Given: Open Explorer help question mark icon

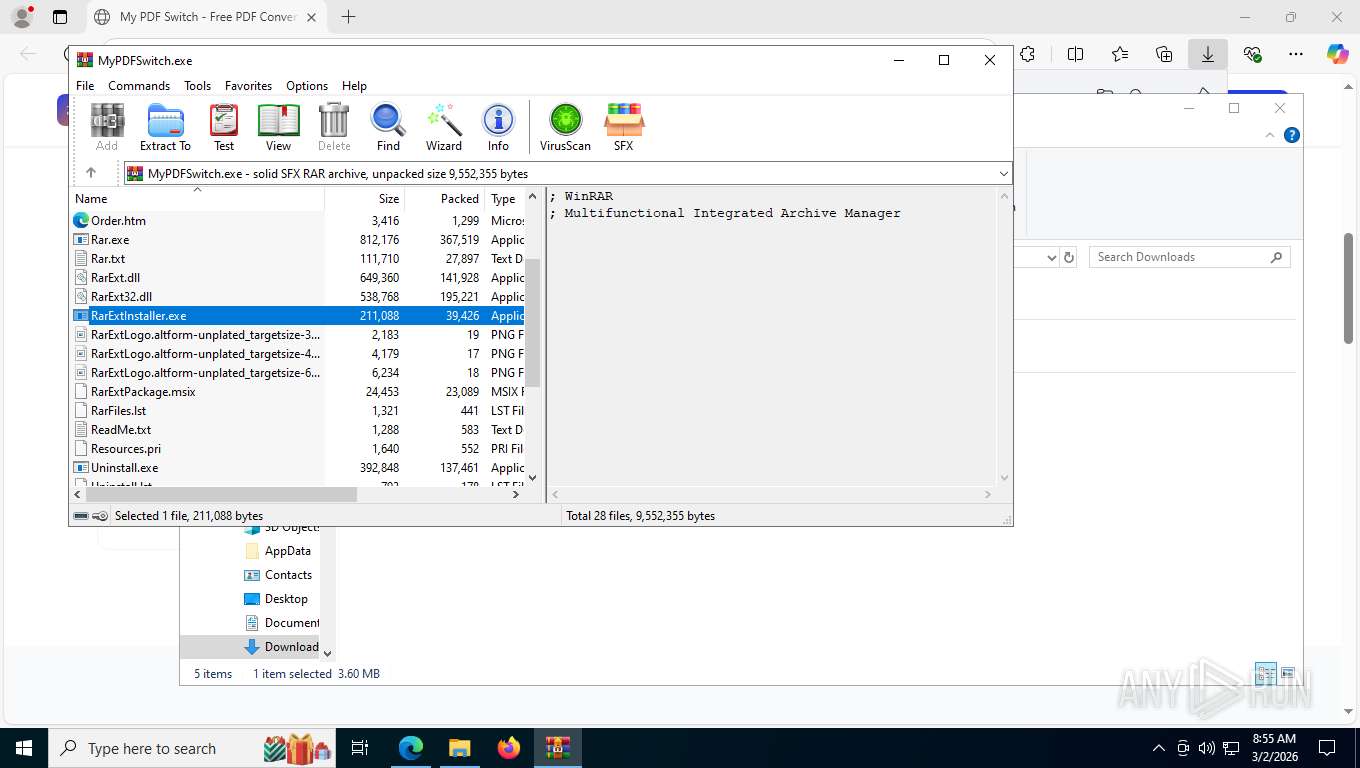Looking at the screenshot, I should tap(1292, 135).
